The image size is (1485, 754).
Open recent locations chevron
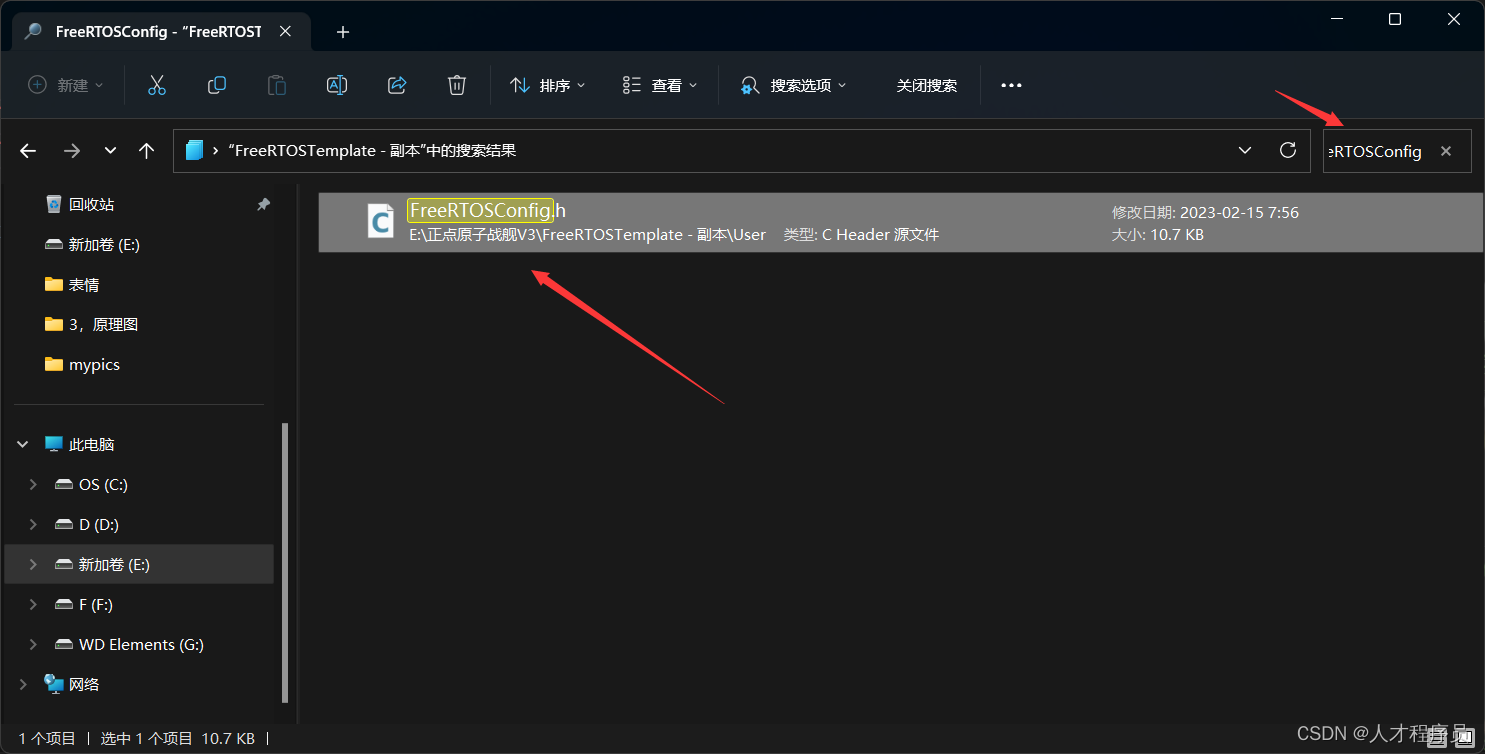pyautogui.click(x=110, y=151)
